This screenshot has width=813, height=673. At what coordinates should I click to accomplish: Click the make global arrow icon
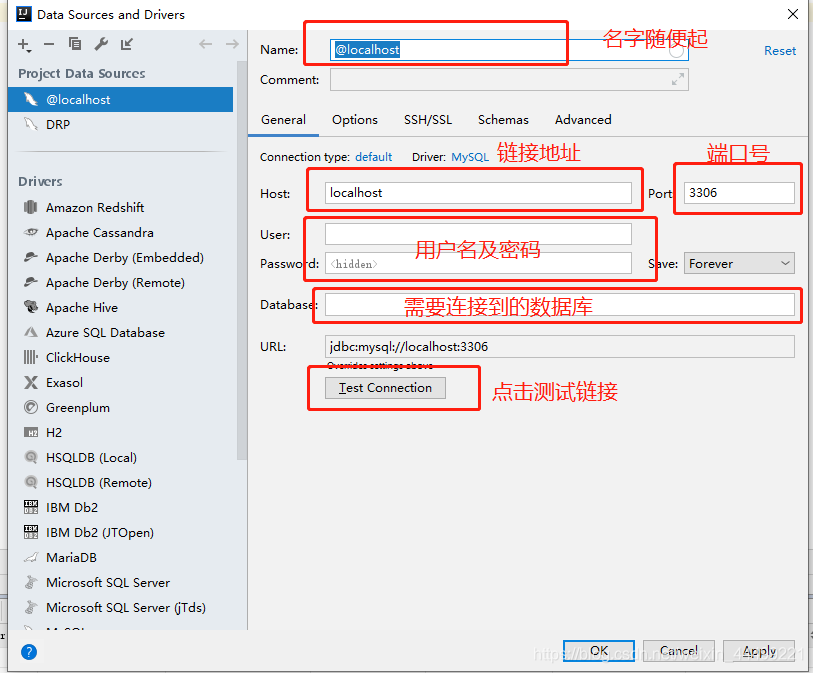[x=127, y=44]
